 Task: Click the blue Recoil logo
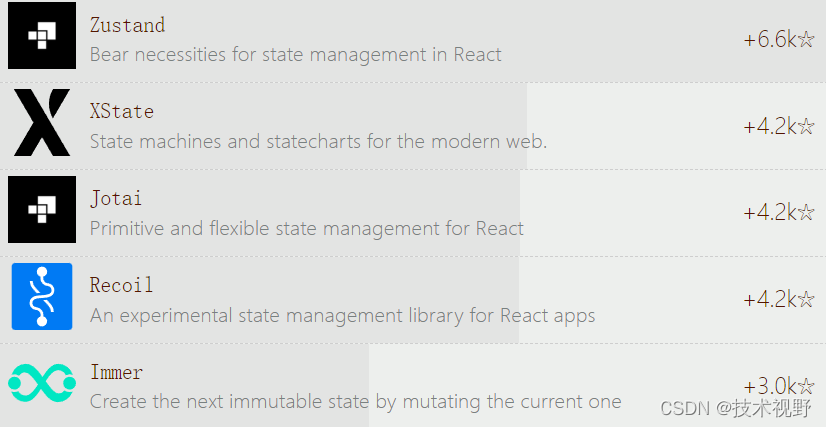coord(42,296)
